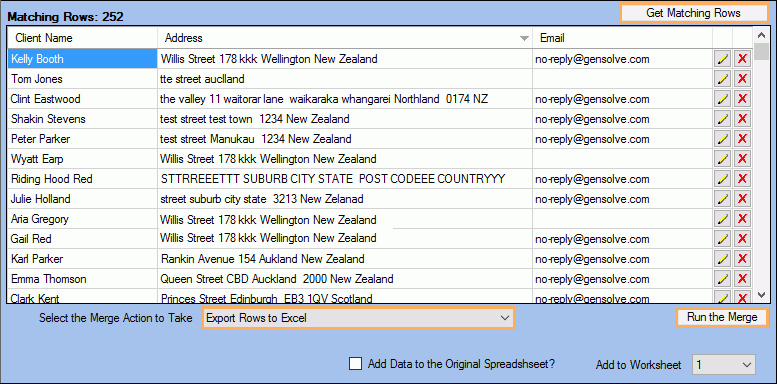Viewport: 777px width, 384px height.
Task: Expand the Add to Worksheet dropdown
Action: click(x=724, y=365)
